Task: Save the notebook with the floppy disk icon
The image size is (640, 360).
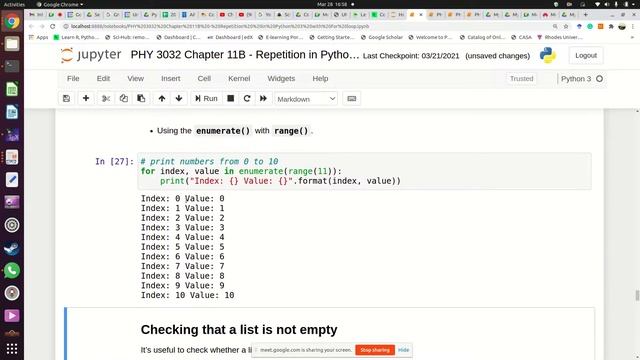Action: [67, 98]
